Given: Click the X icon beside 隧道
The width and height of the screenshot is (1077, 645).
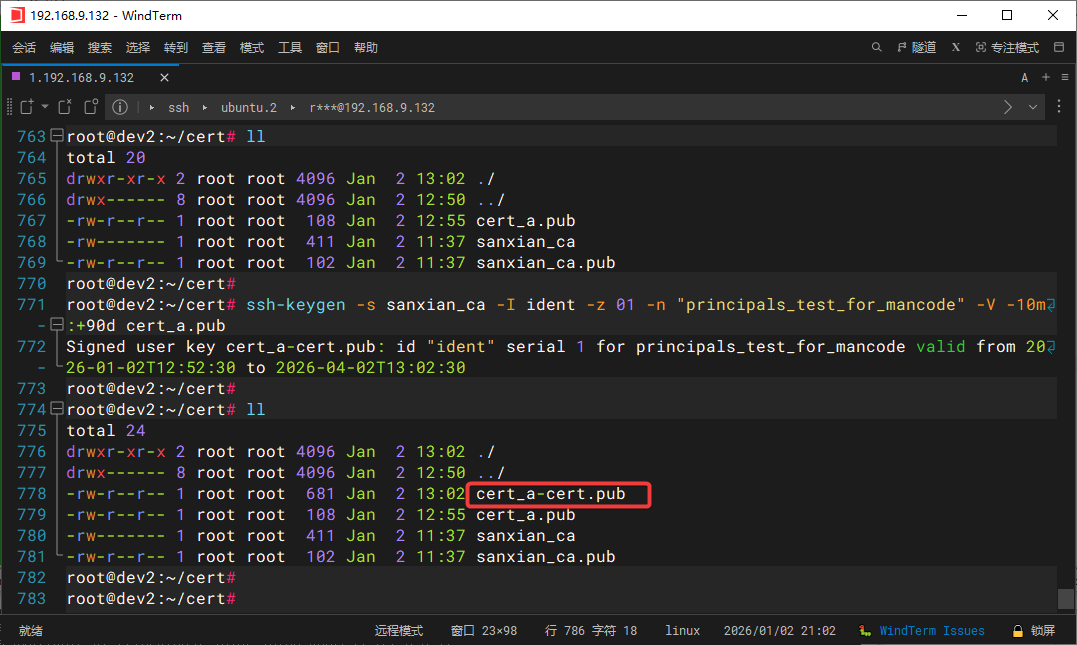Looking at the screenshot, I should click(x=956, y=47).
